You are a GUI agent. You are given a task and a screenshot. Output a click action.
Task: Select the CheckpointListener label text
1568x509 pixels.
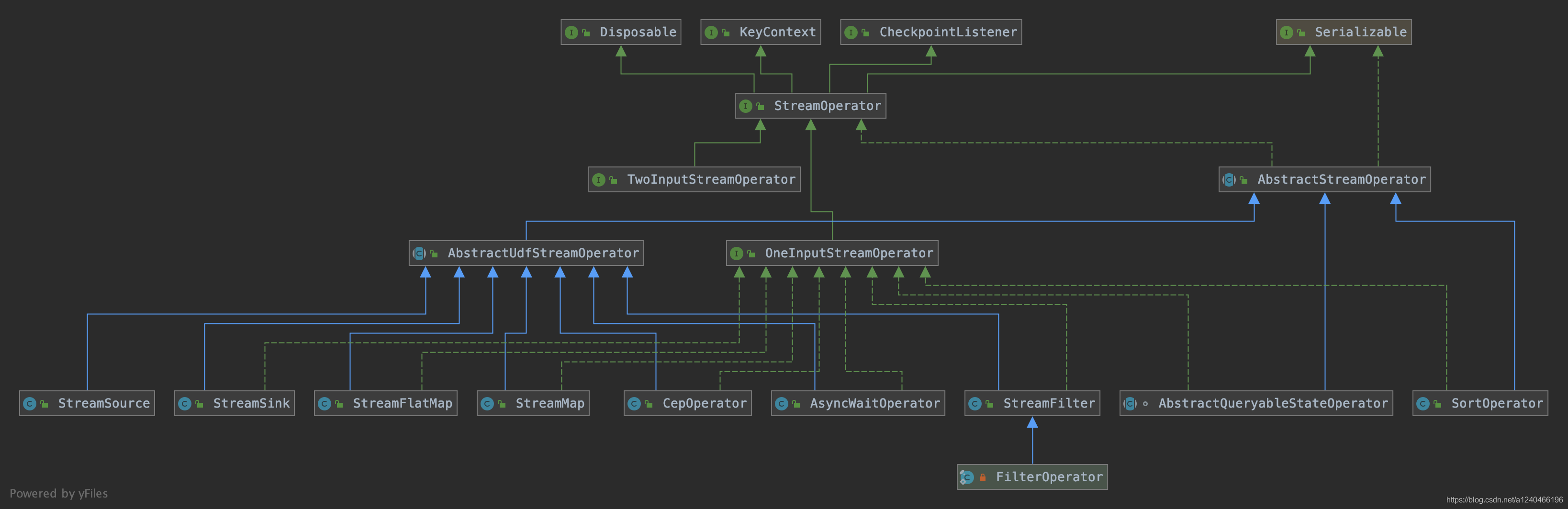[948, 32]
